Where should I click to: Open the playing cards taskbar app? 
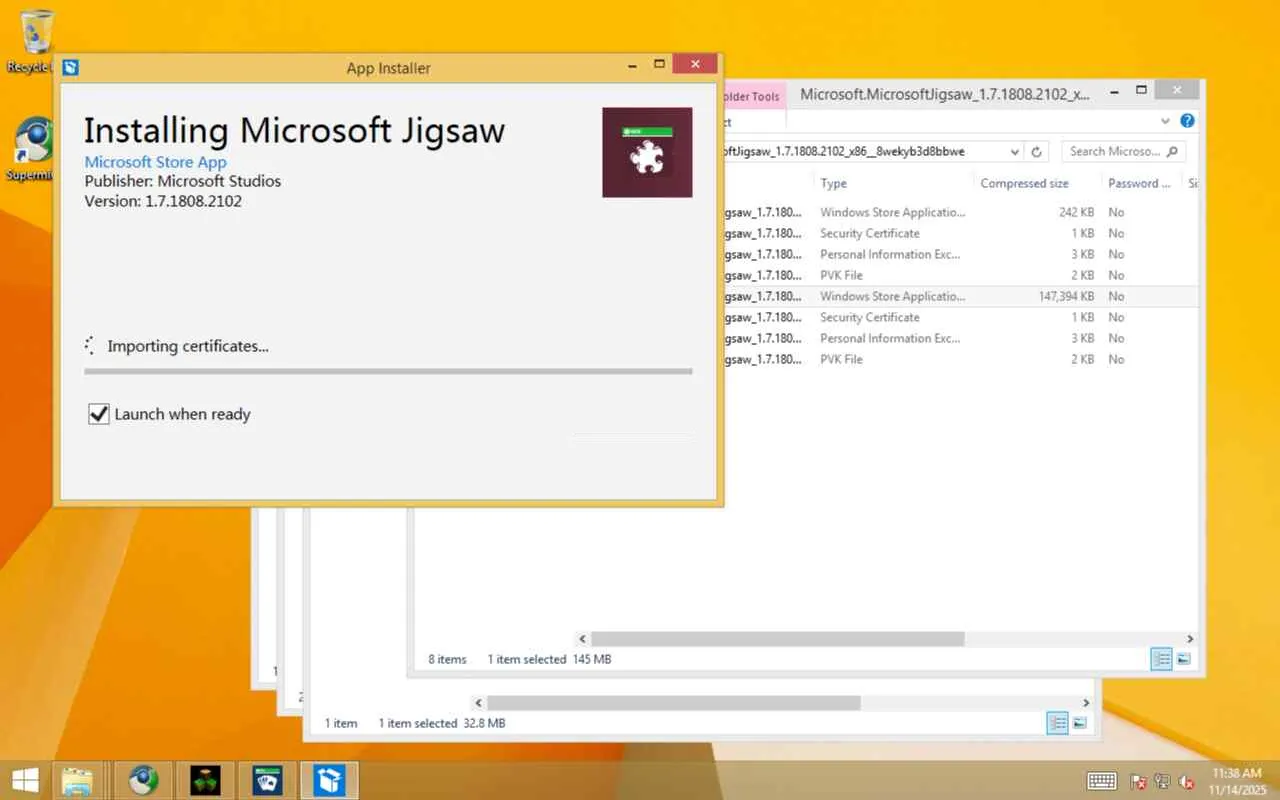[267, 780]
